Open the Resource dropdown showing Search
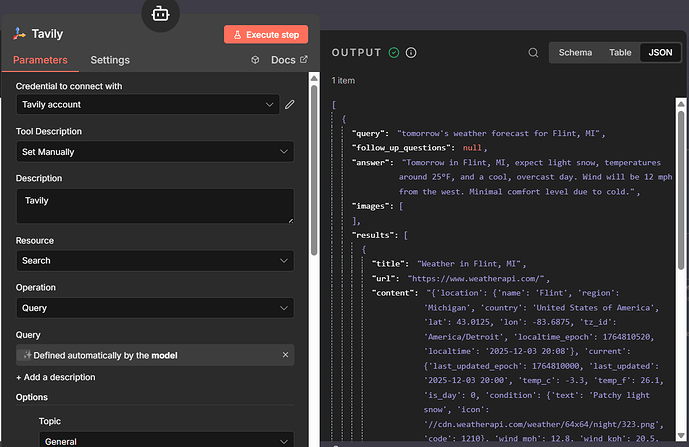The height and width of the screenshot is (447, 689). [155, 261]
